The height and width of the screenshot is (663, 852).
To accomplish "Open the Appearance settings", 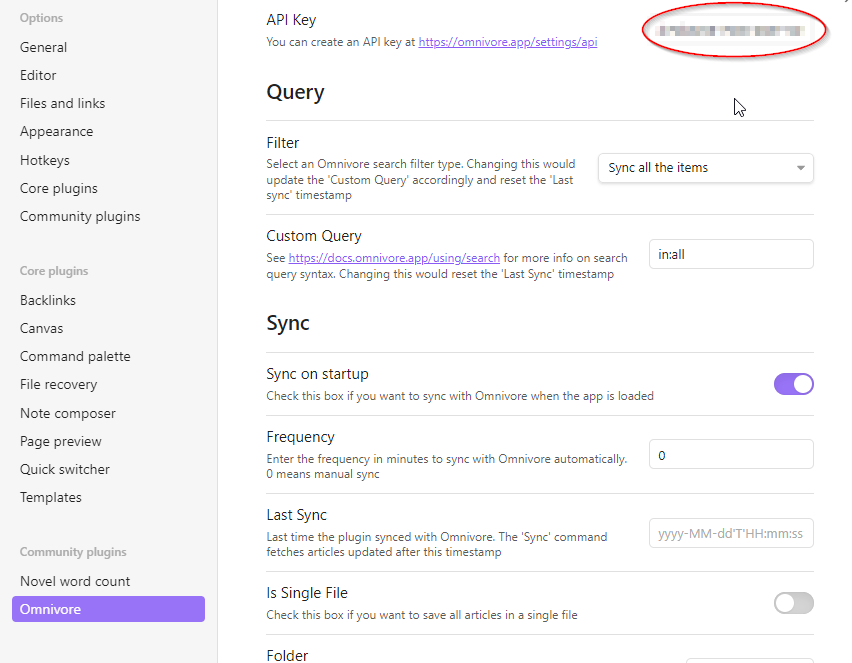I will [x=56, y=131].
